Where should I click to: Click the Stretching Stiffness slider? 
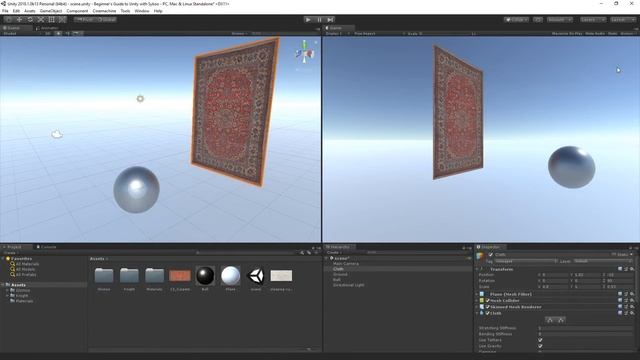585,328
